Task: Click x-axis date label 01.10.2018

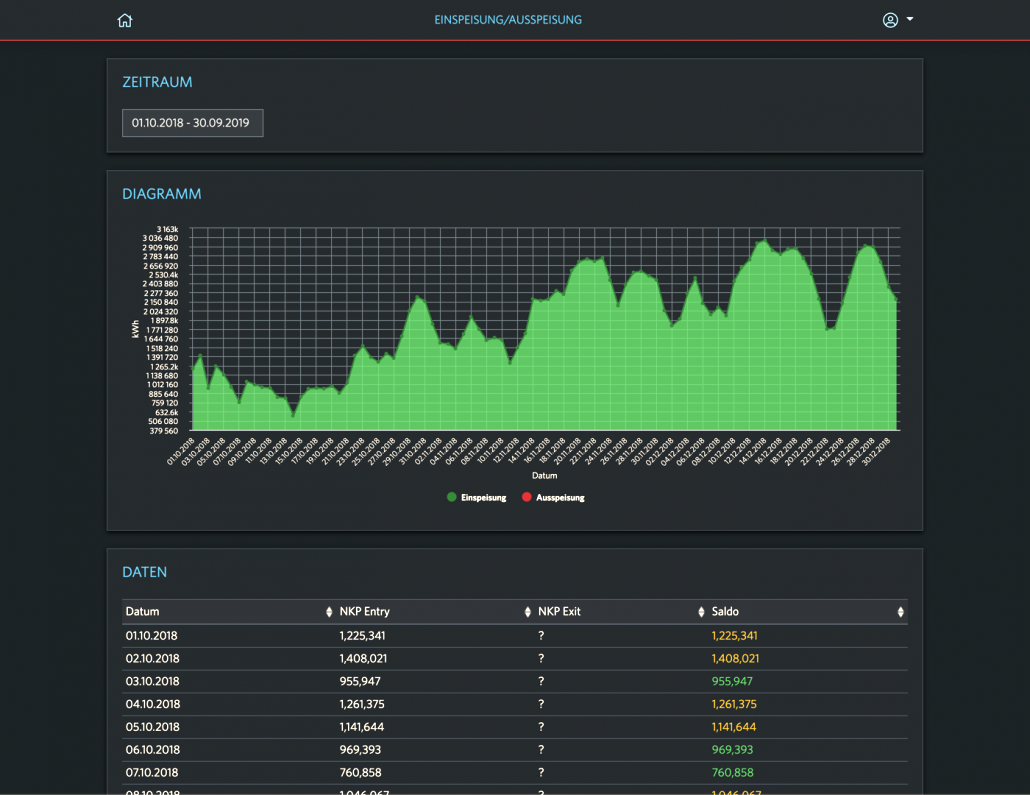Action: point(181,451)
